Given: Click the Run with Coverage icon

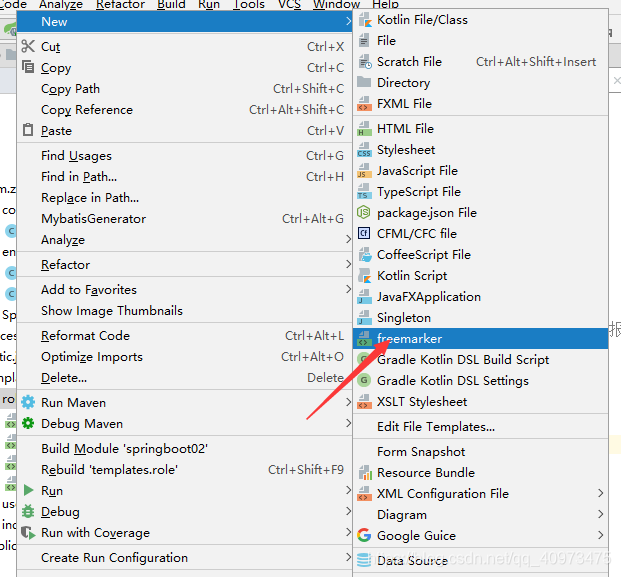Looking at the screenshot, I should (28, 532).
